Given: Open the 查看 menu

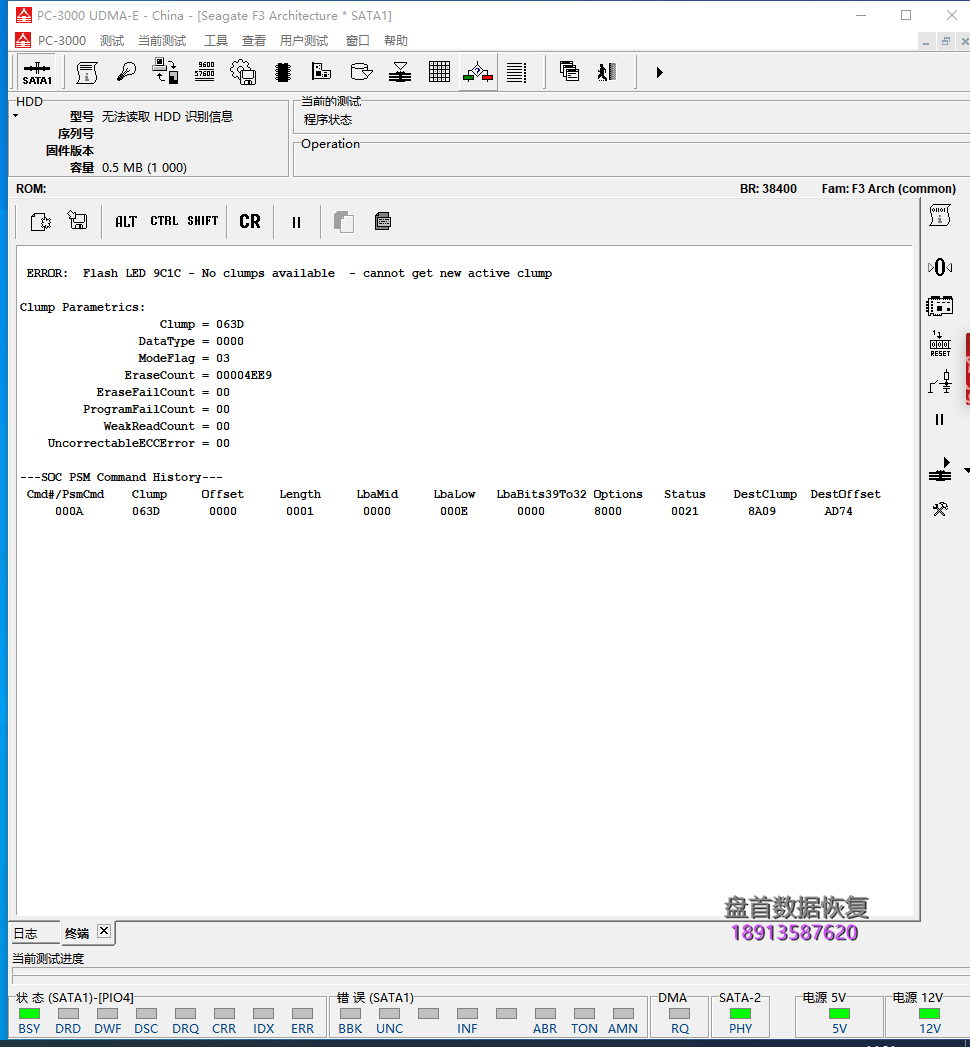Looking at the screenshot, I should 254,41.
